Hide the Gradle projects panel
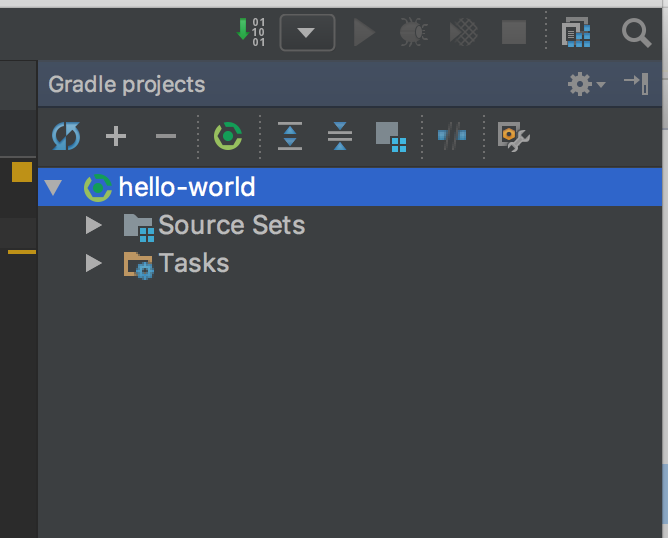The height and width of the screenshot is (538, 668). coord(636,83)
